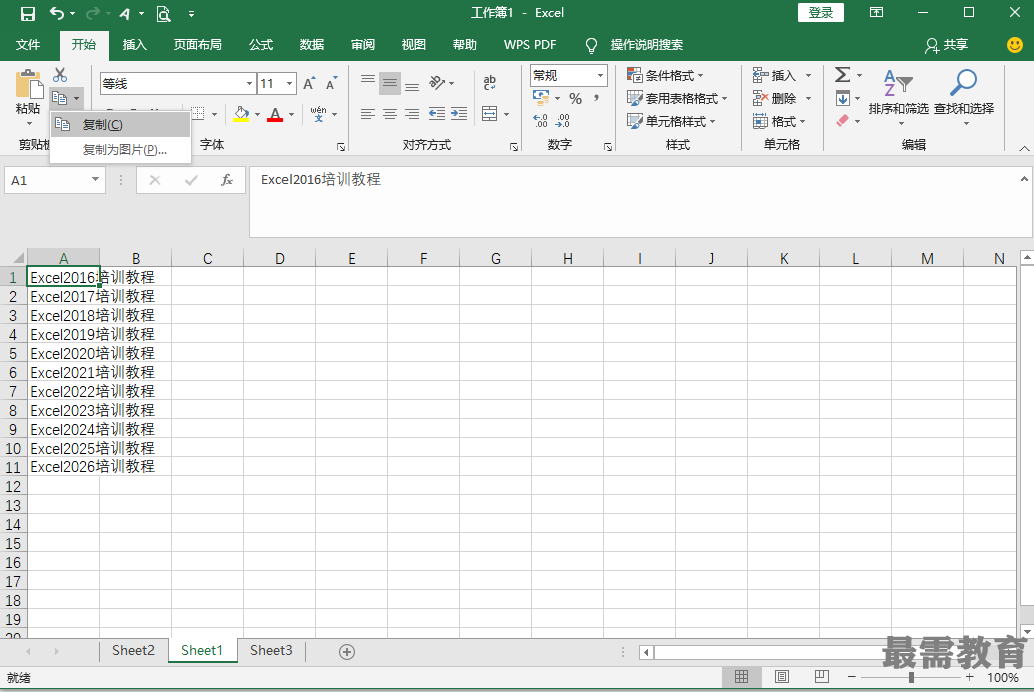Viewport: 1034px width, 692px height.
Task: Click the Merge and Center icon
Action: coord(489,114)
